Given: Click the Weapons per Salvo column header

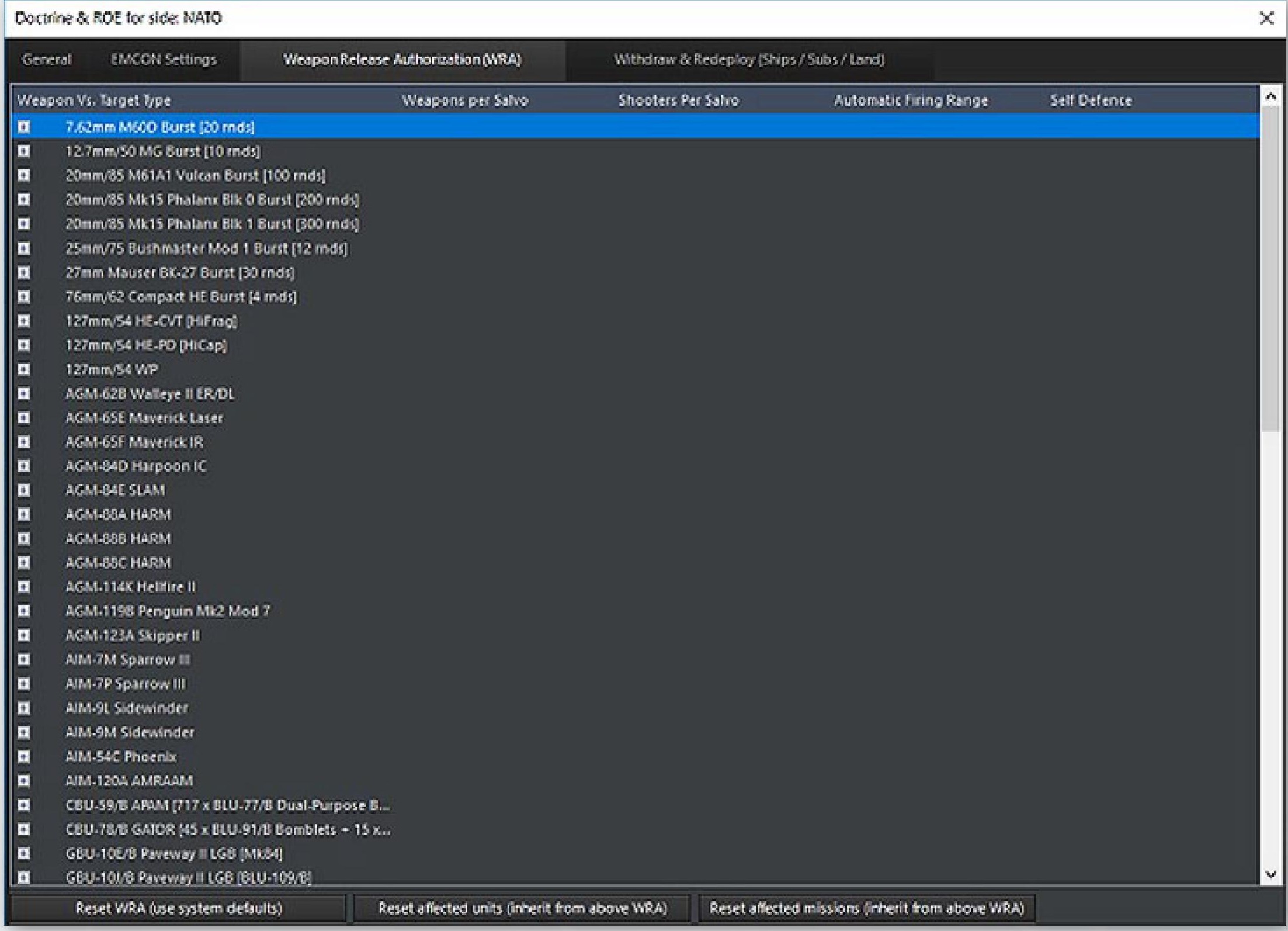Looking at the screenshot, I should [x=465, y=101].
